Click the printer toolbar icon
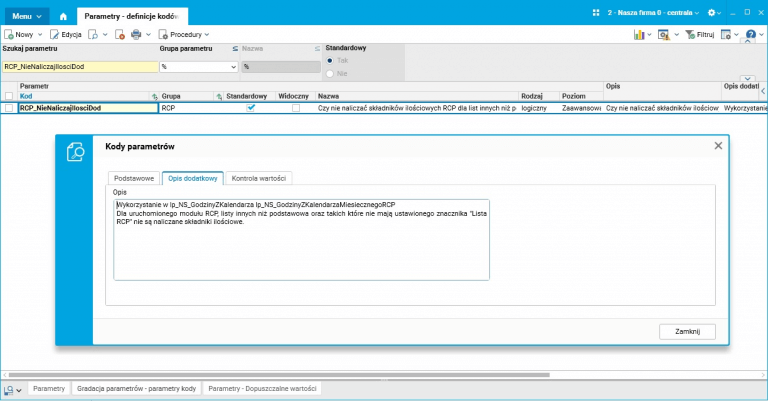This screenshot has height=401, width=768. [136, 35]
